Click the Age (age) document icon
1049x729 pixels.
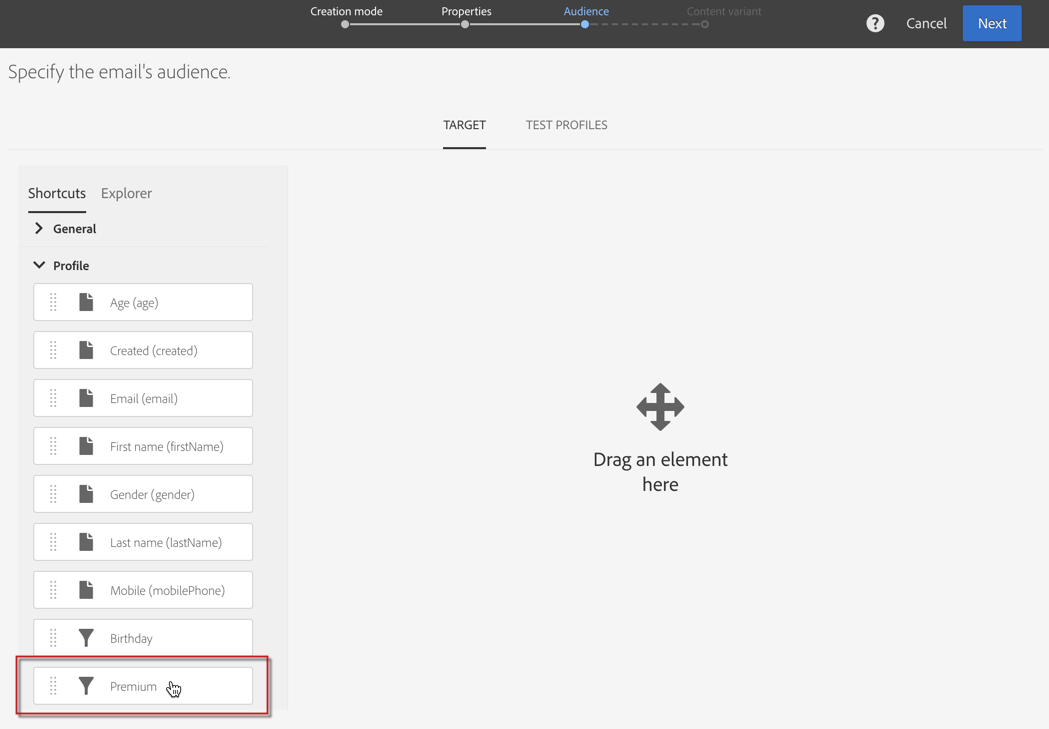pyautogui.click(x=86, y=302)
